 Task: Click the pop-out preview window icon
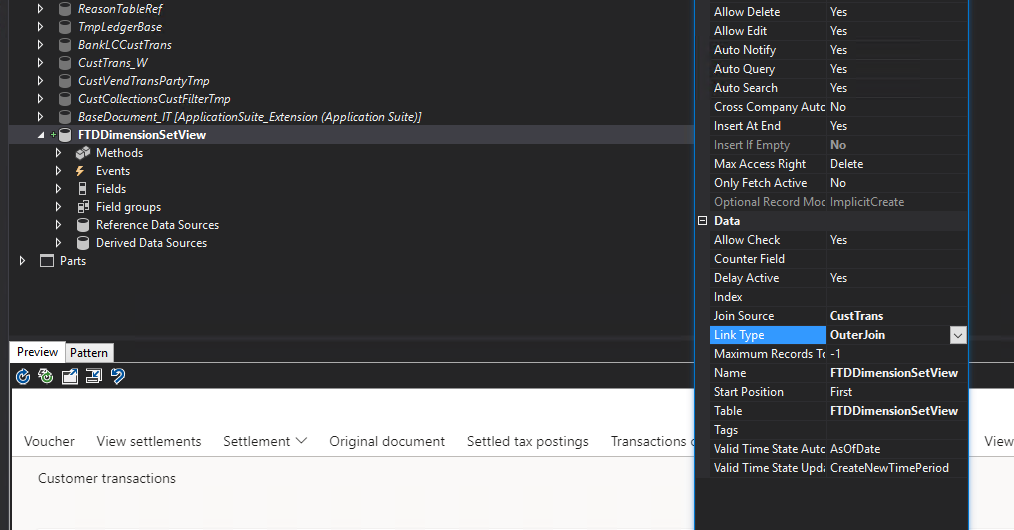[x=70, y=376]
